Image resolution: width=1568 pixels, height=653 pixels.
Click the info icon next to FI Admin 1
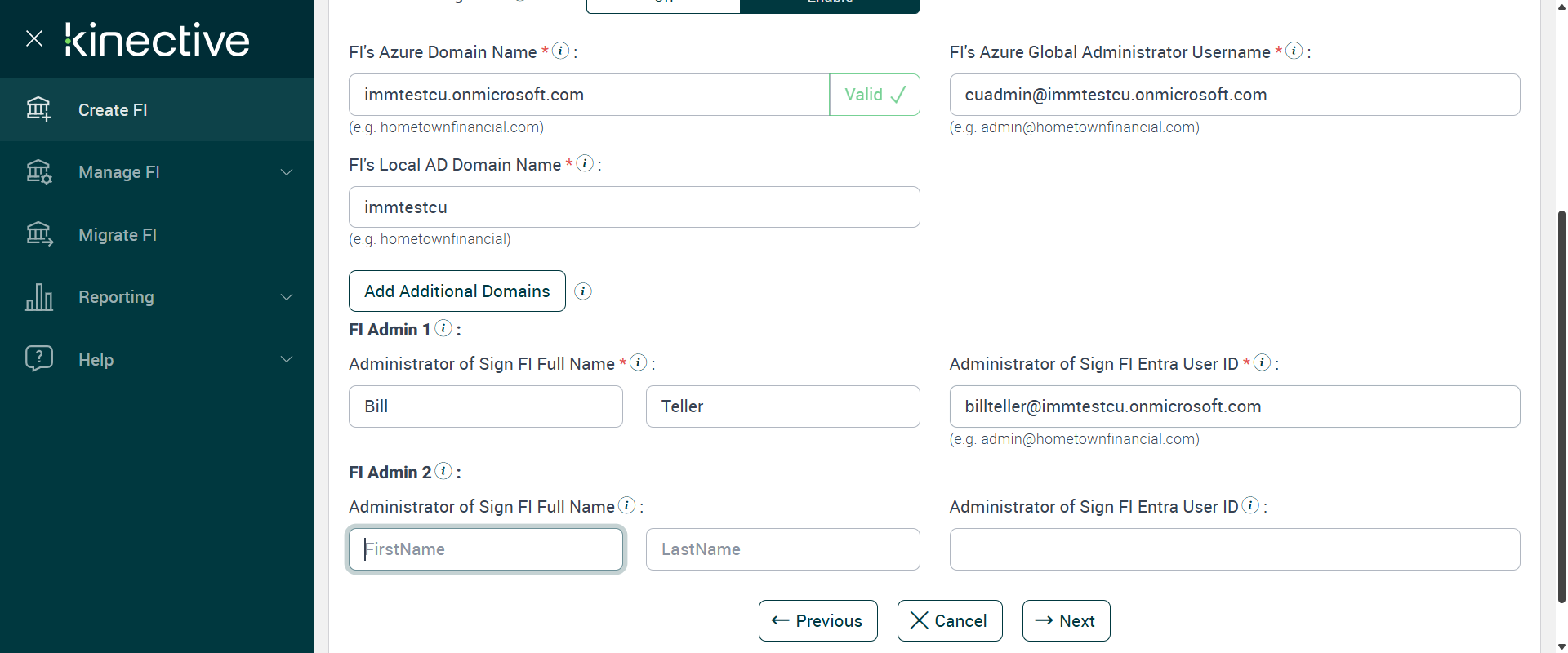coord(443,328)
